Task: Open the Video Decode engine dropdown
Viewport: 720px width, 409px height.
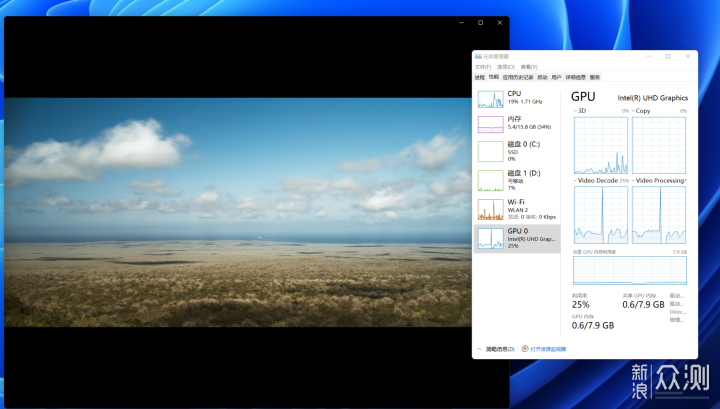Action: coord(575,180)
